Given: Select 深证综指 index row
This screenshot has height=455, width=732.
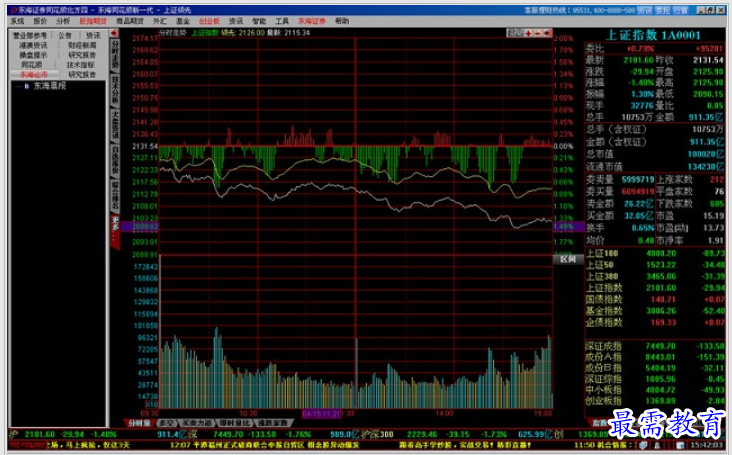Looking at the screenshot, I should pyautogui.click(x=655, y=379).
